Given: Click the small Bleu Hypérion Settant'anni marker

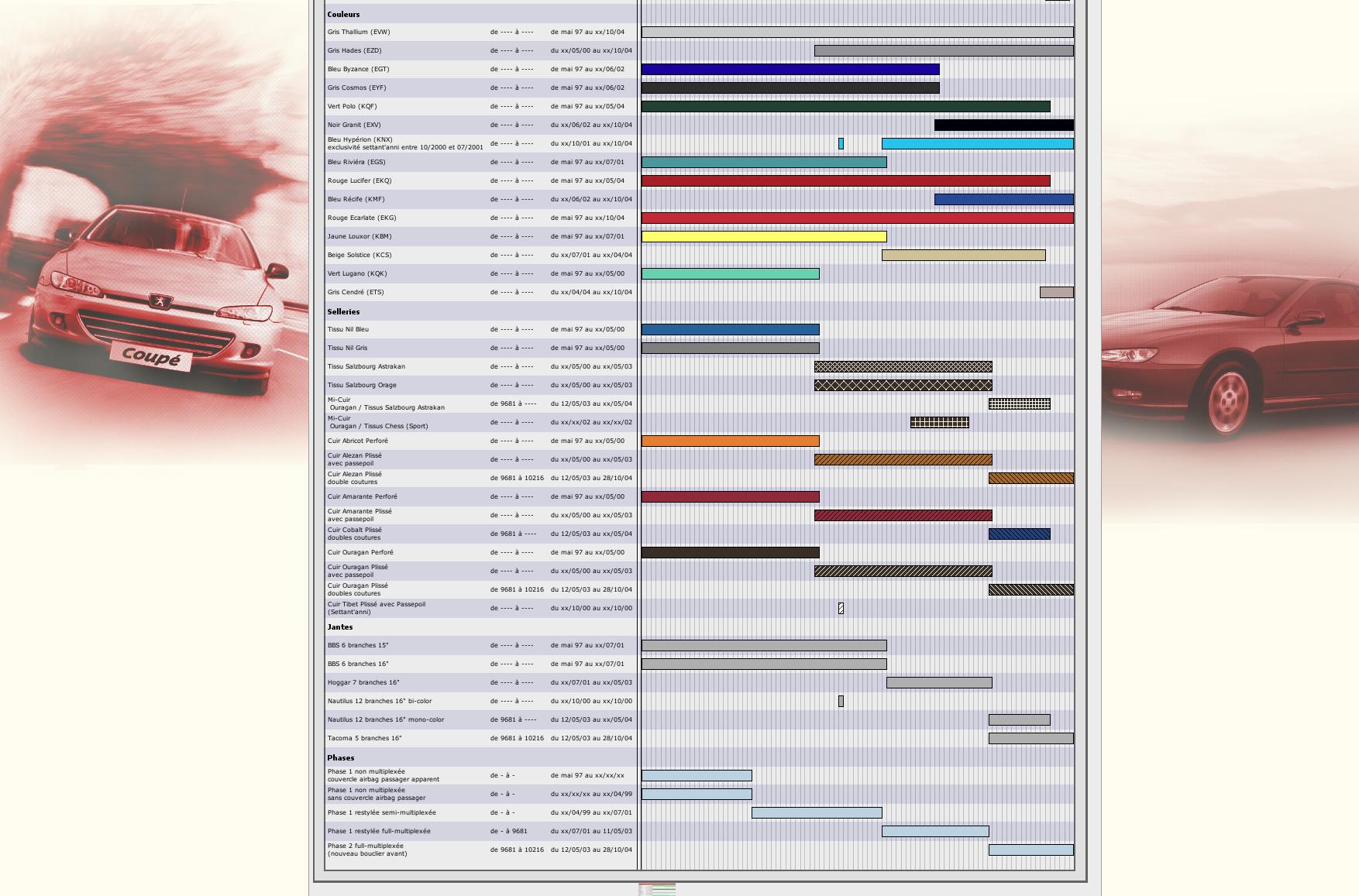Looking at the screenshot, I should click(x=841, y=144).
